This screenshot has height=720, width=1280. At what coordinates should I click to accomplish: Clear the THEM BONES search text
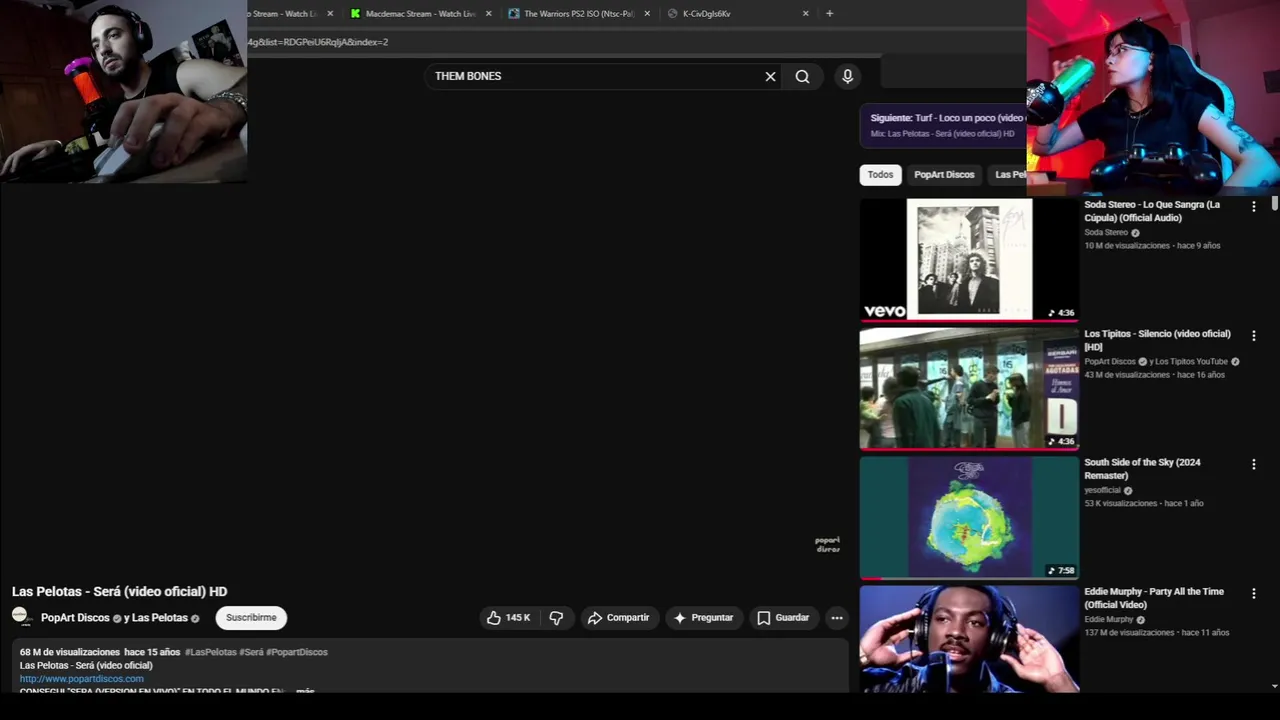(x=770, y=76)
